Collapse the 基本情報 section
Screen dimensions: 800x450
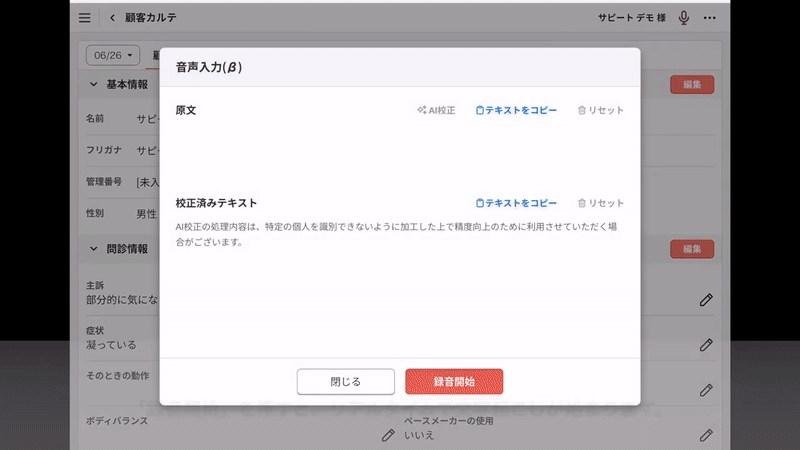point(94,84)
